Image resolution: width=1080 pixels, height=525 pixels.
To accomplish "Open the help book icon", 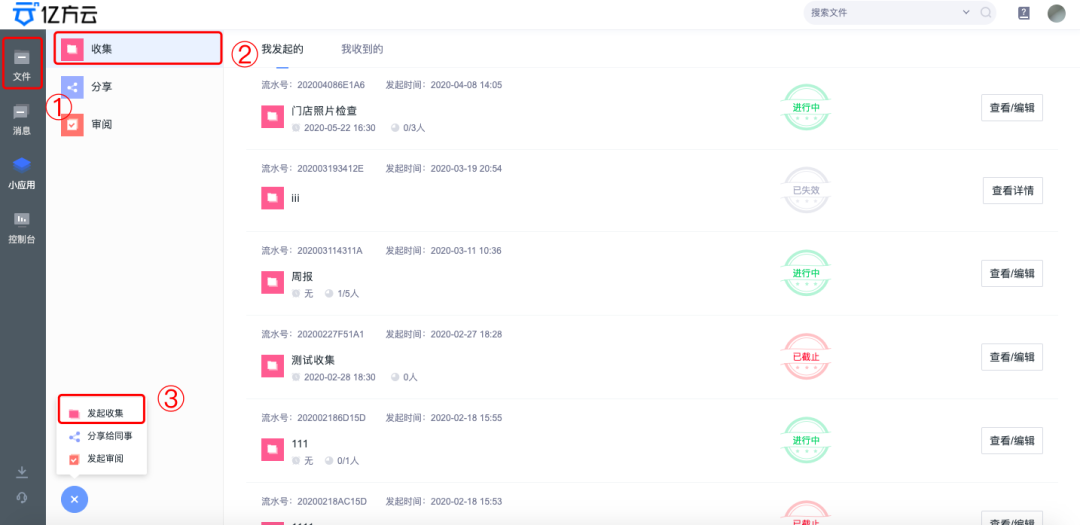I will tap(1023, 13).
